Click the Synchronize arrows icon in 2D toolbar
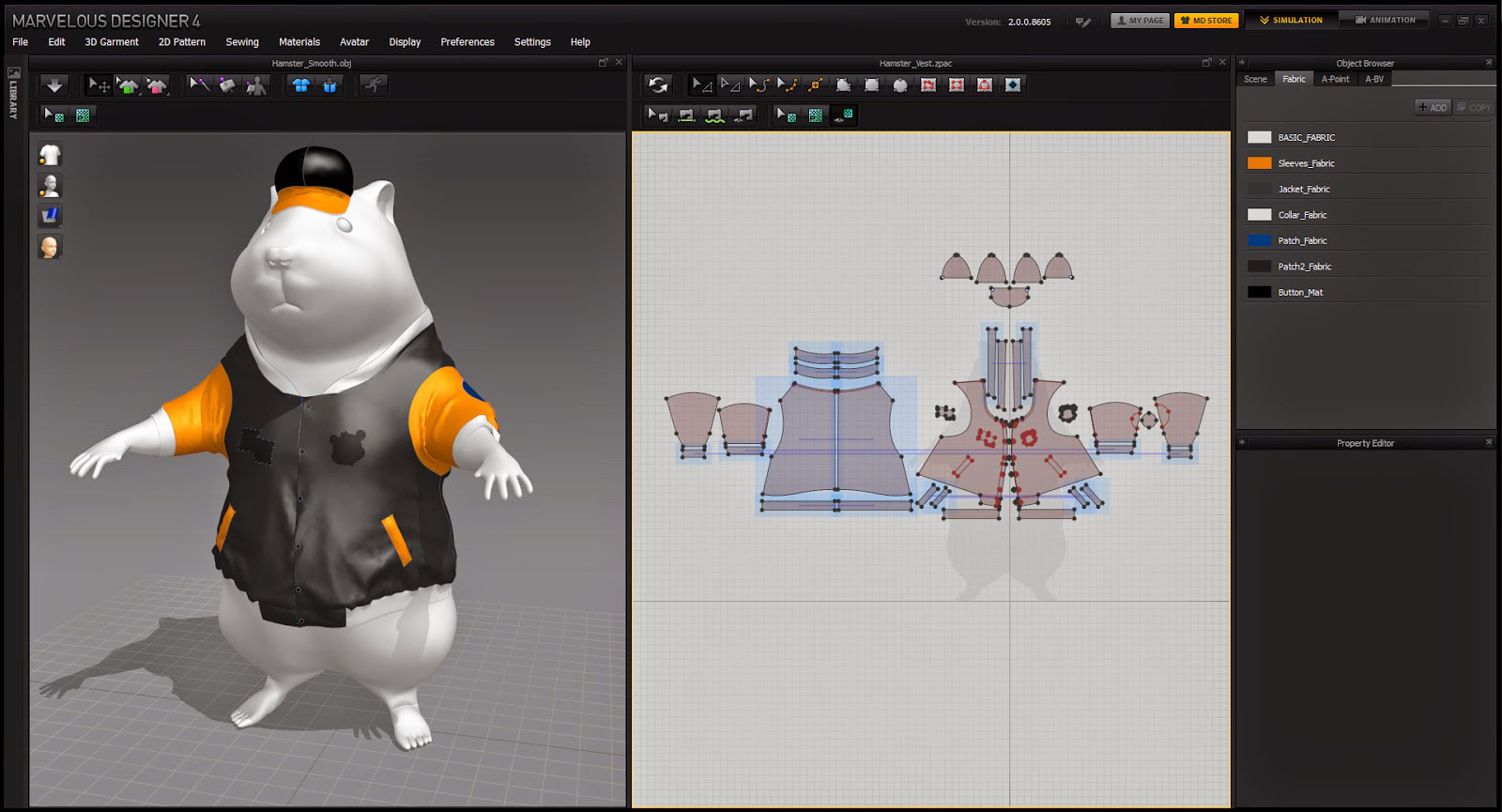 pyautogui.click(x=658, y=85)
